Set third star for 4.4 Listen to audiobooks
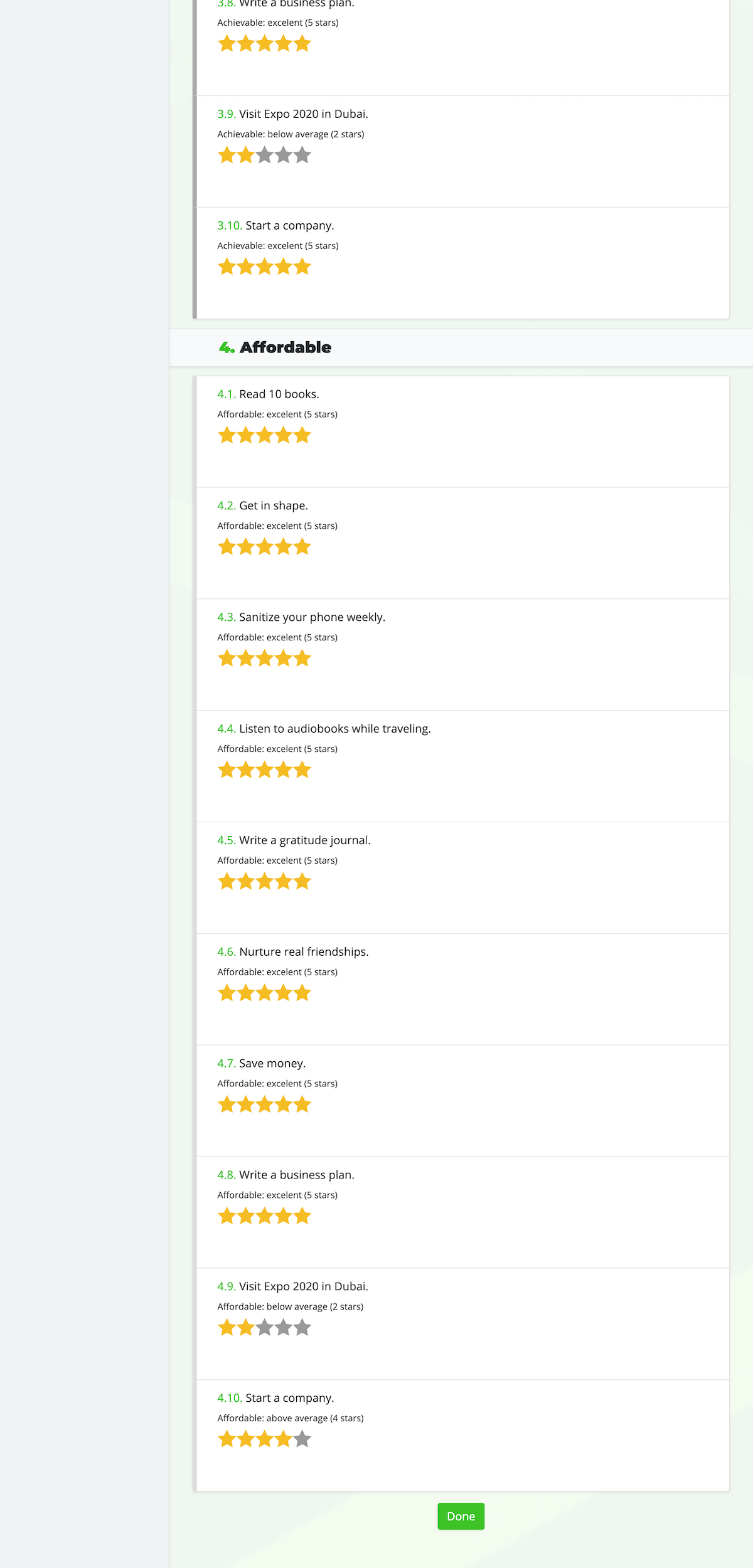The width and height of the screenshot is (753, 1568). (x=265, y=770)
